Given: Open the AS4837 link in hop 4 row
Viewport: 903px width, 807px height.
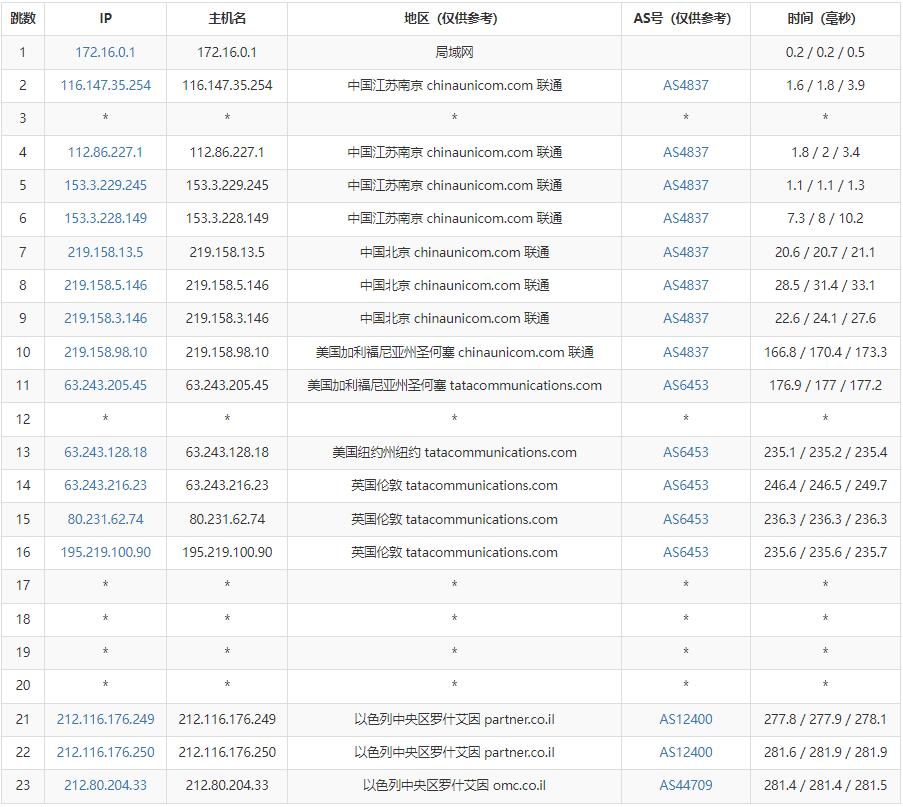Looking at the screenshot, I should [686, 152].
